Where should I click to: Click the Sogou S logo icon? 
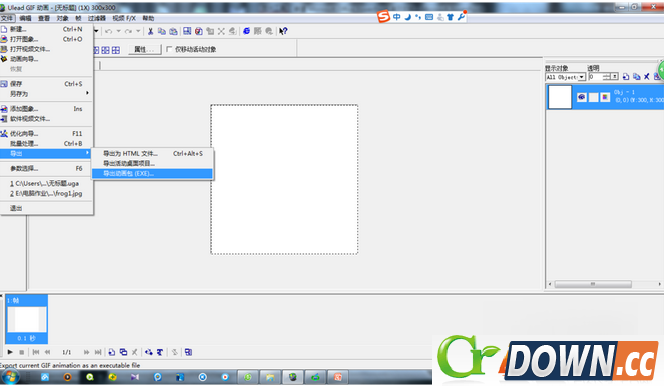pyautogui.click(x=383, y=17)
